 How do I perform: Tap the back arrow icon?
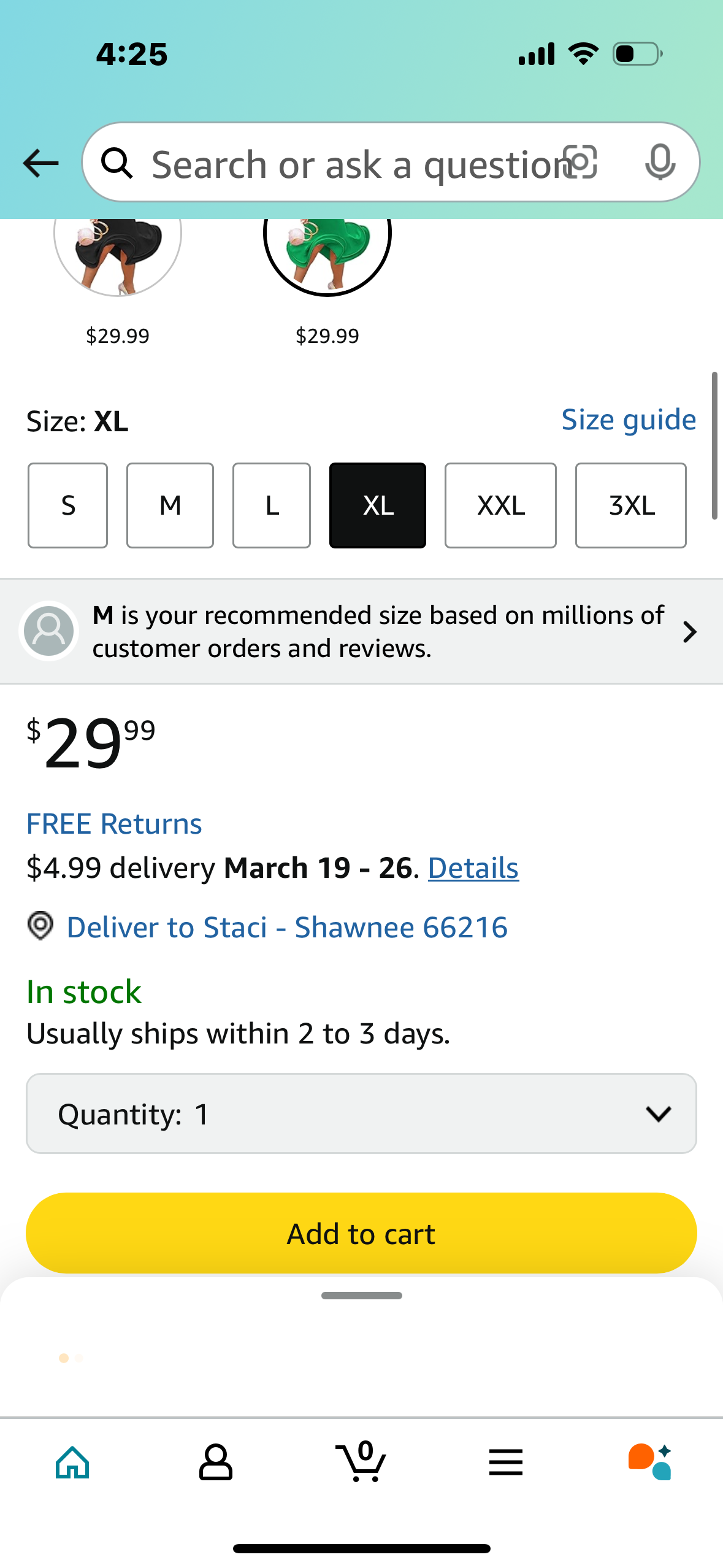40,163
